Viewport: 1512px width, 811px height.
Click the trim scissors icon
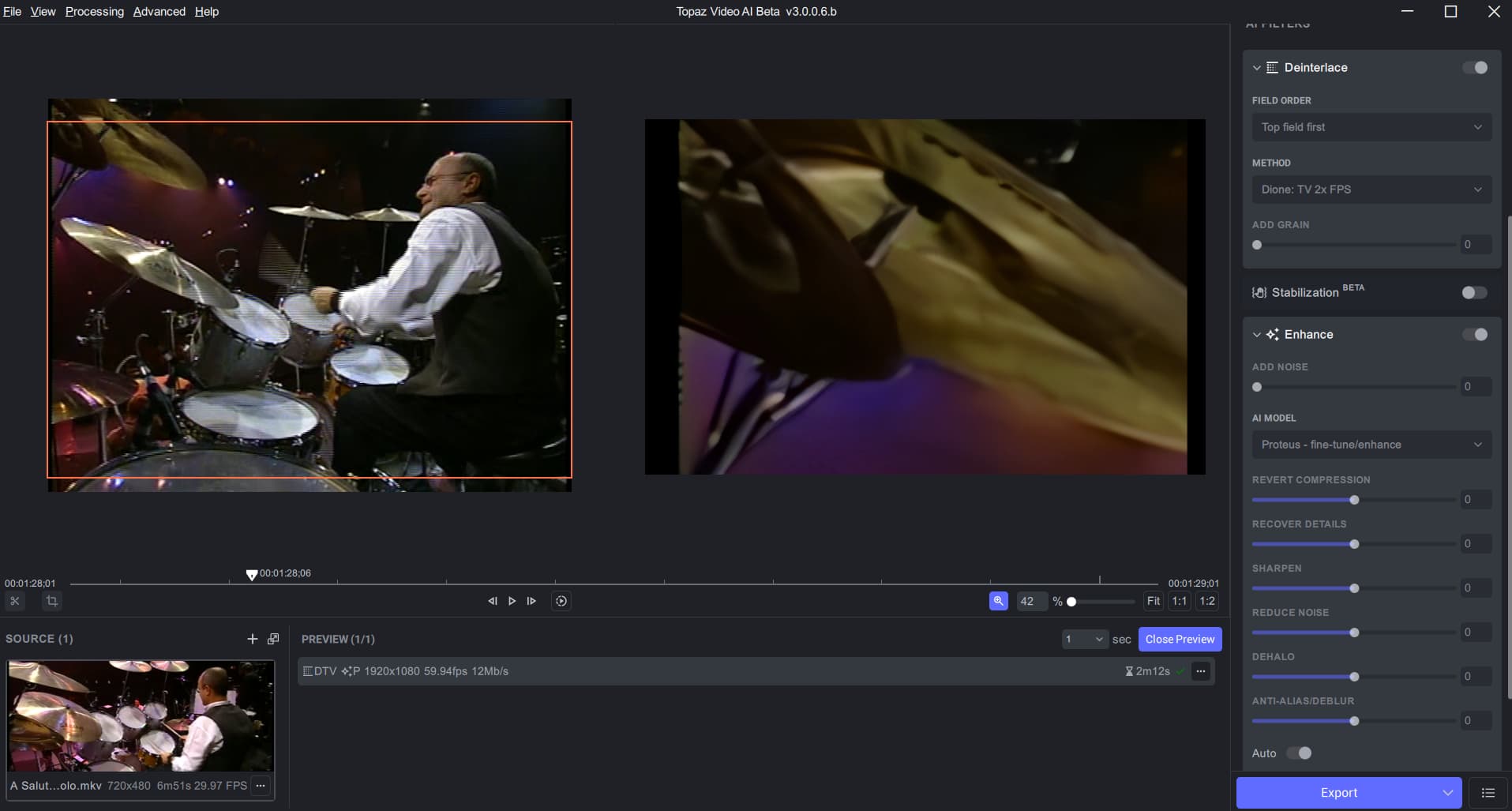[x=15, y=601]
